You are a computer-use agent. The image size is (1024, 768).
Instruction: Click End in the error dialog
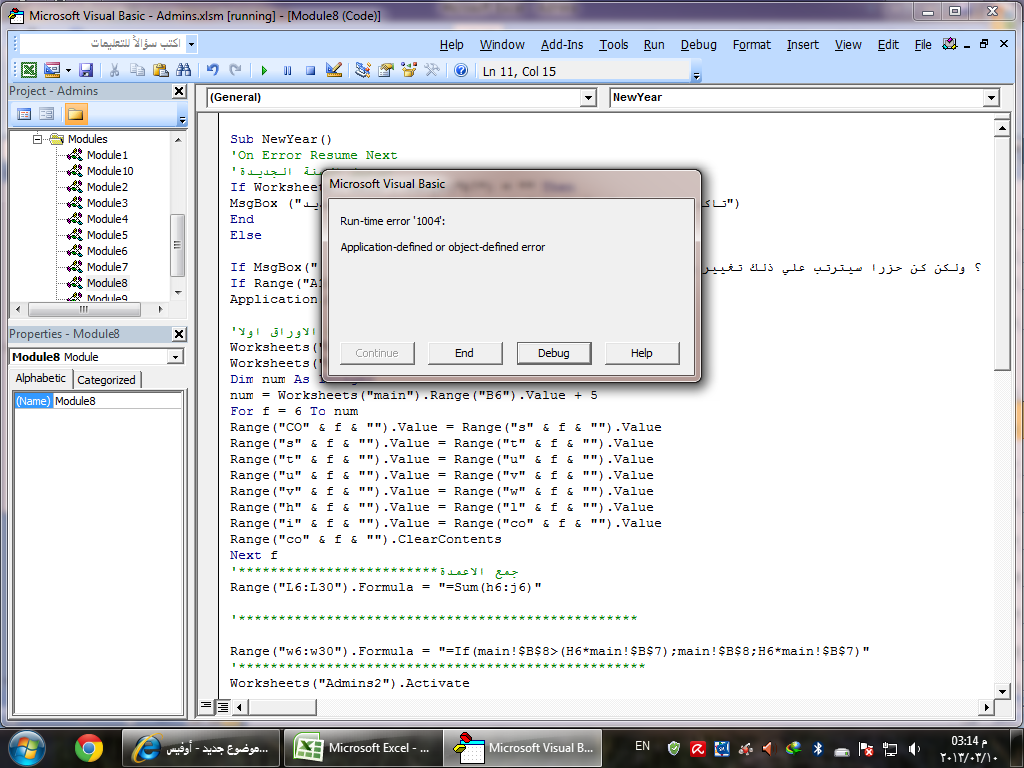click(465, 353)
